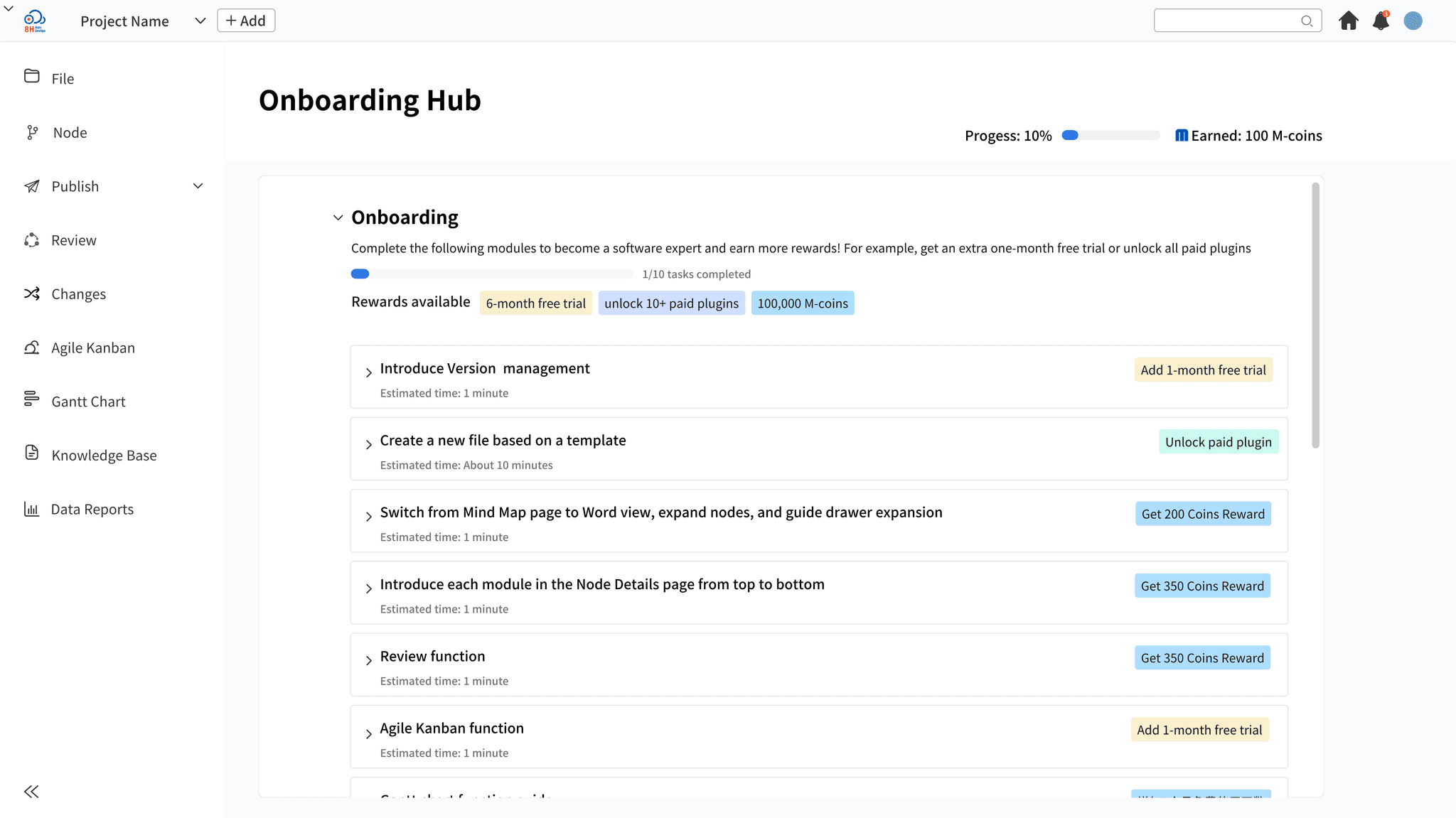The image size is (1456, 818).
Task: Expand the Publish submenu arrow
Action: click(x=198, y=186)
